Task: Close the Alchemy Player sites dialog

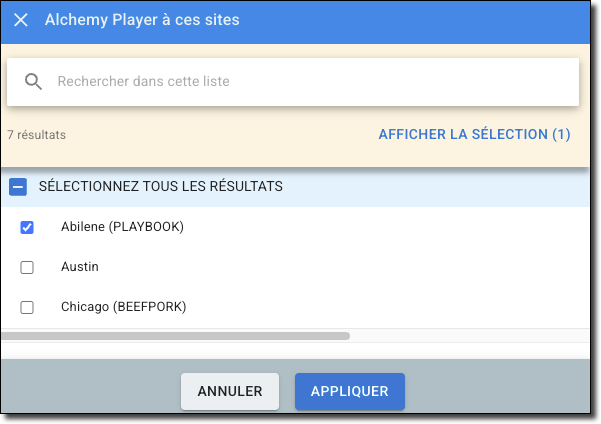Action: pos(21,20)
